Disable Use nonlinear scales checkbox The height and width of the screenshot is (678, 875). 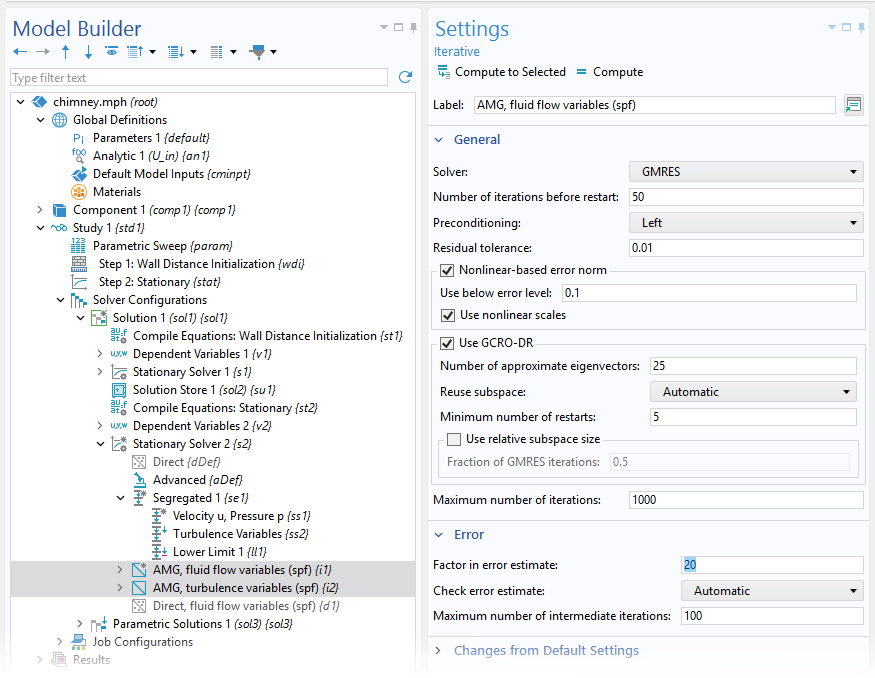pos(448,315)
